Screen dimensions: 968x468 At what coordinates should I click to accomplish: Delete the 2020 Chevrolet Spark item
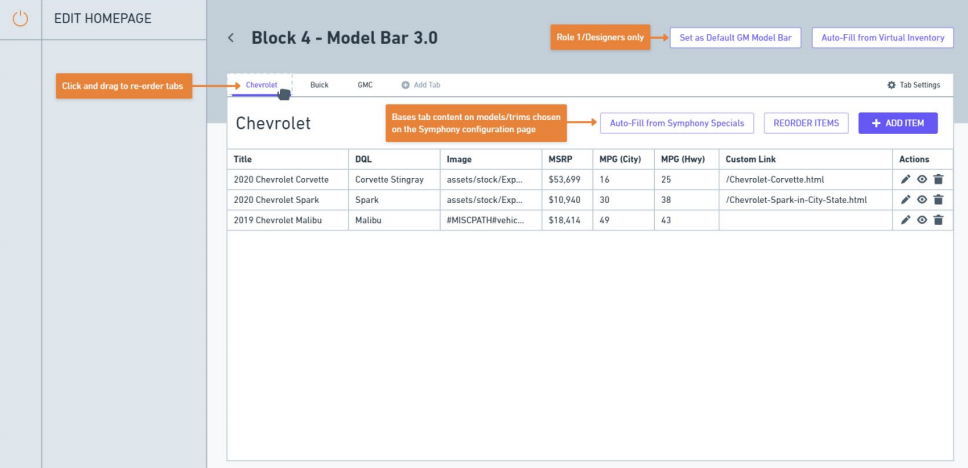coord(938,199)
